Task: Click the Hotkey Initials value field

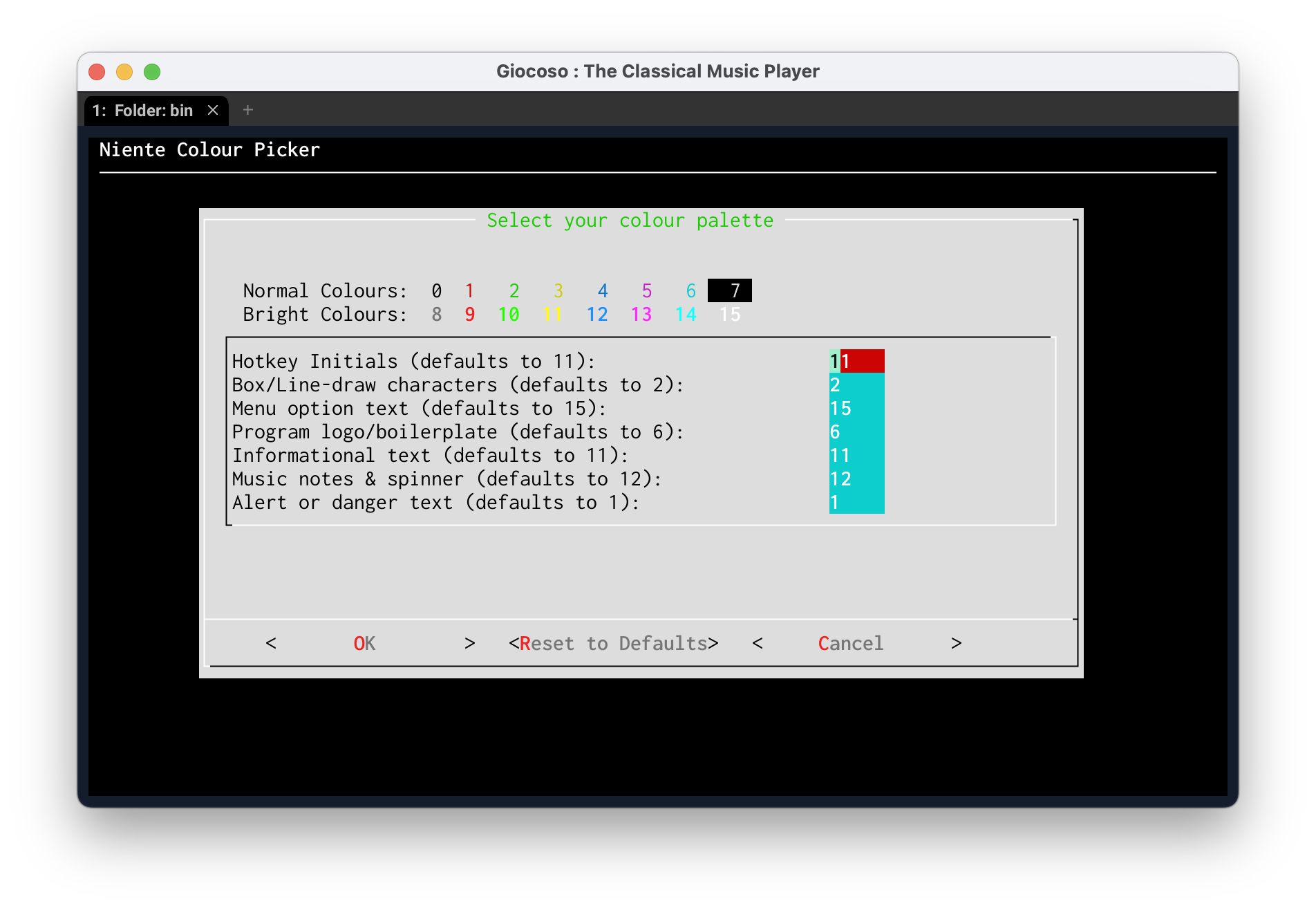Action: [856, 362]
